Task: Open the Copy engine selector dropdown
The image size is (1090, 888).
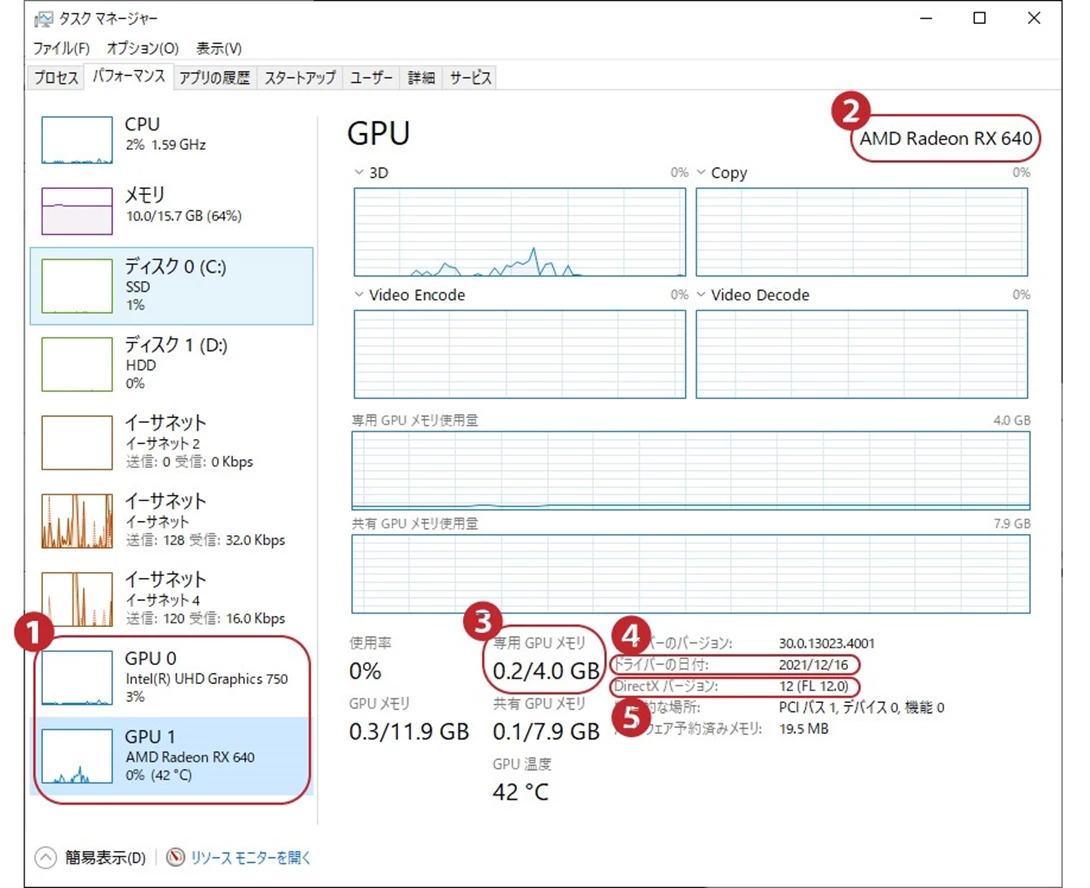Action: point(703,172)
